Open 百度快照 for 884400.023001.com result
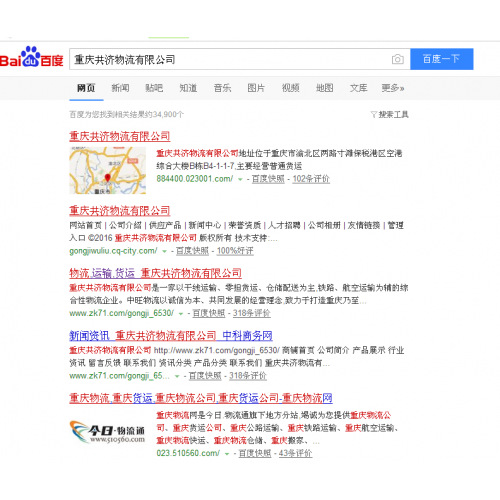Image resolution: width=500 pixels, height=500 pixels. [x=268, y=179]
